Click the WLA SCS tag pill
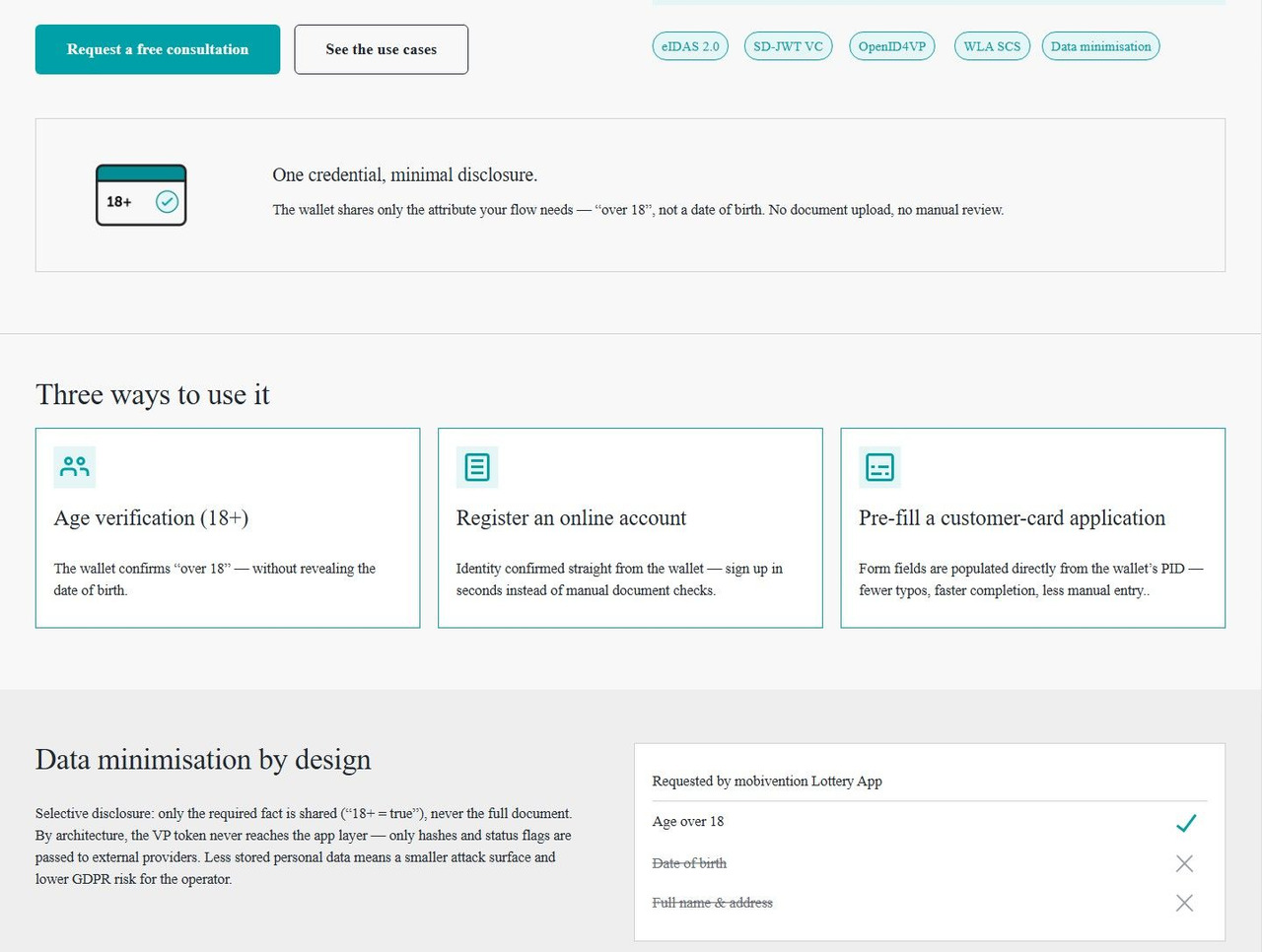The height and width of the screenshot is (952, 1262). [x=992, y=46]
